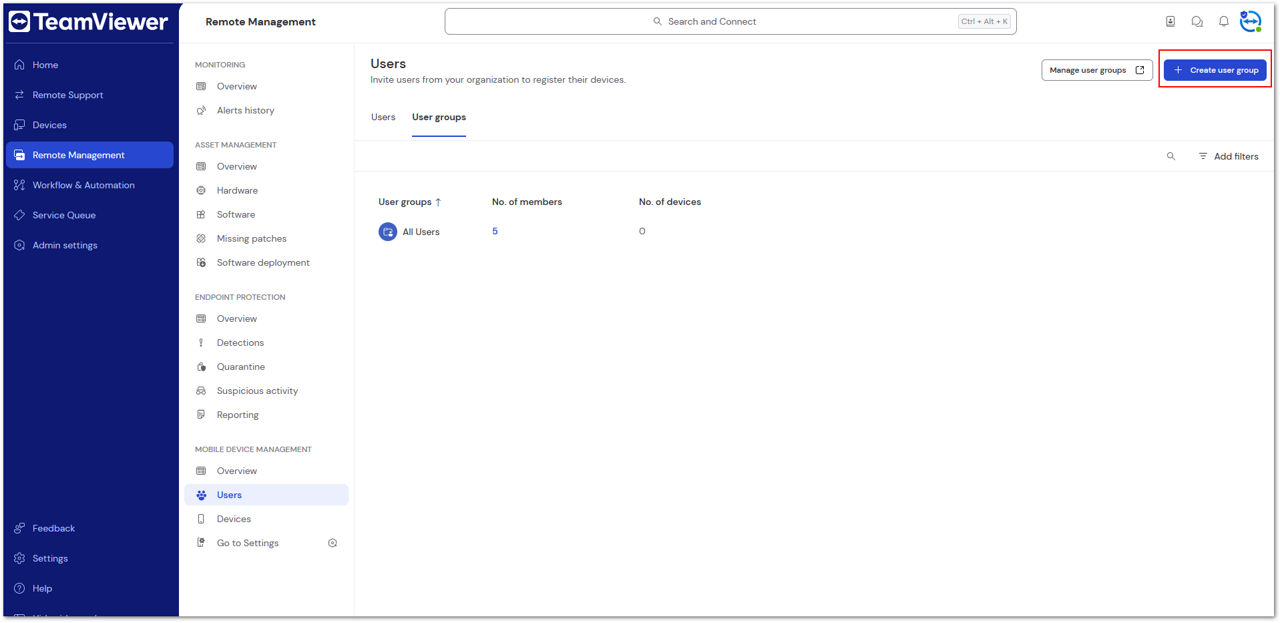Open the notifications bell
The width and height of the screenshot is (1280, 623).
pos(1223,21)
